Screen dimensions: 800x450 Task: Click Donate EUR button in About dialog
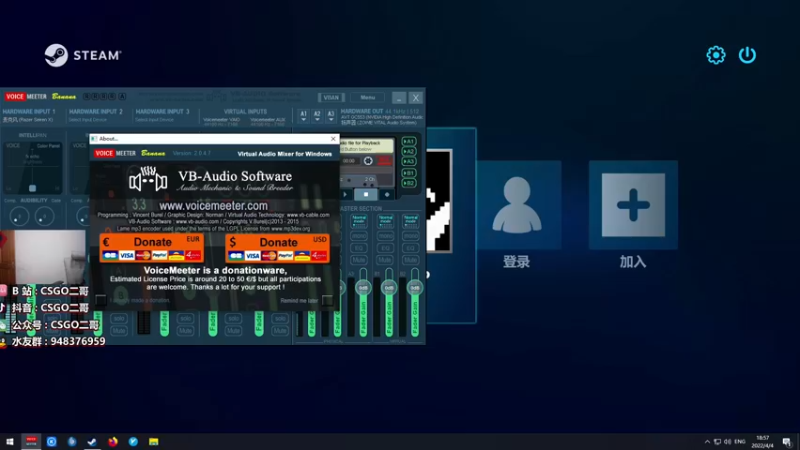pyautogui.click(x=152, y=248)
